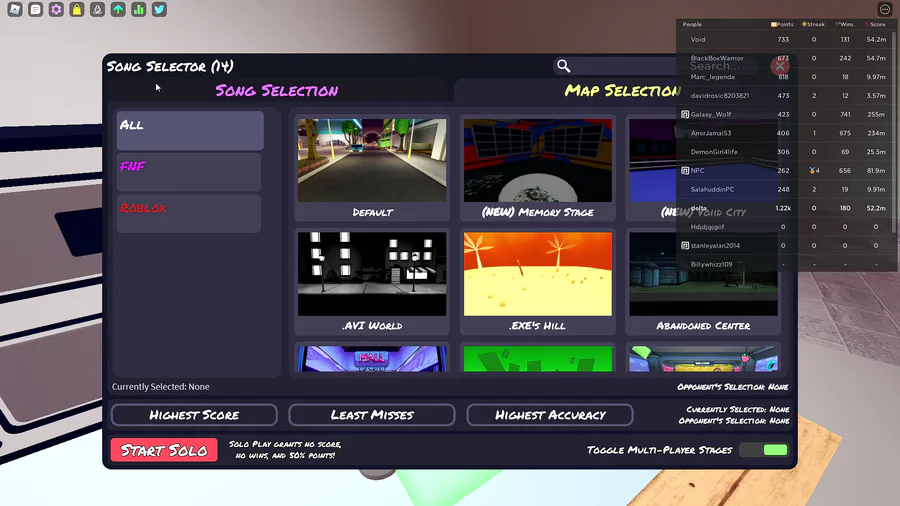900x506 pixels.
Task: Click the People header in leaderboard
Action: point(692,24)
